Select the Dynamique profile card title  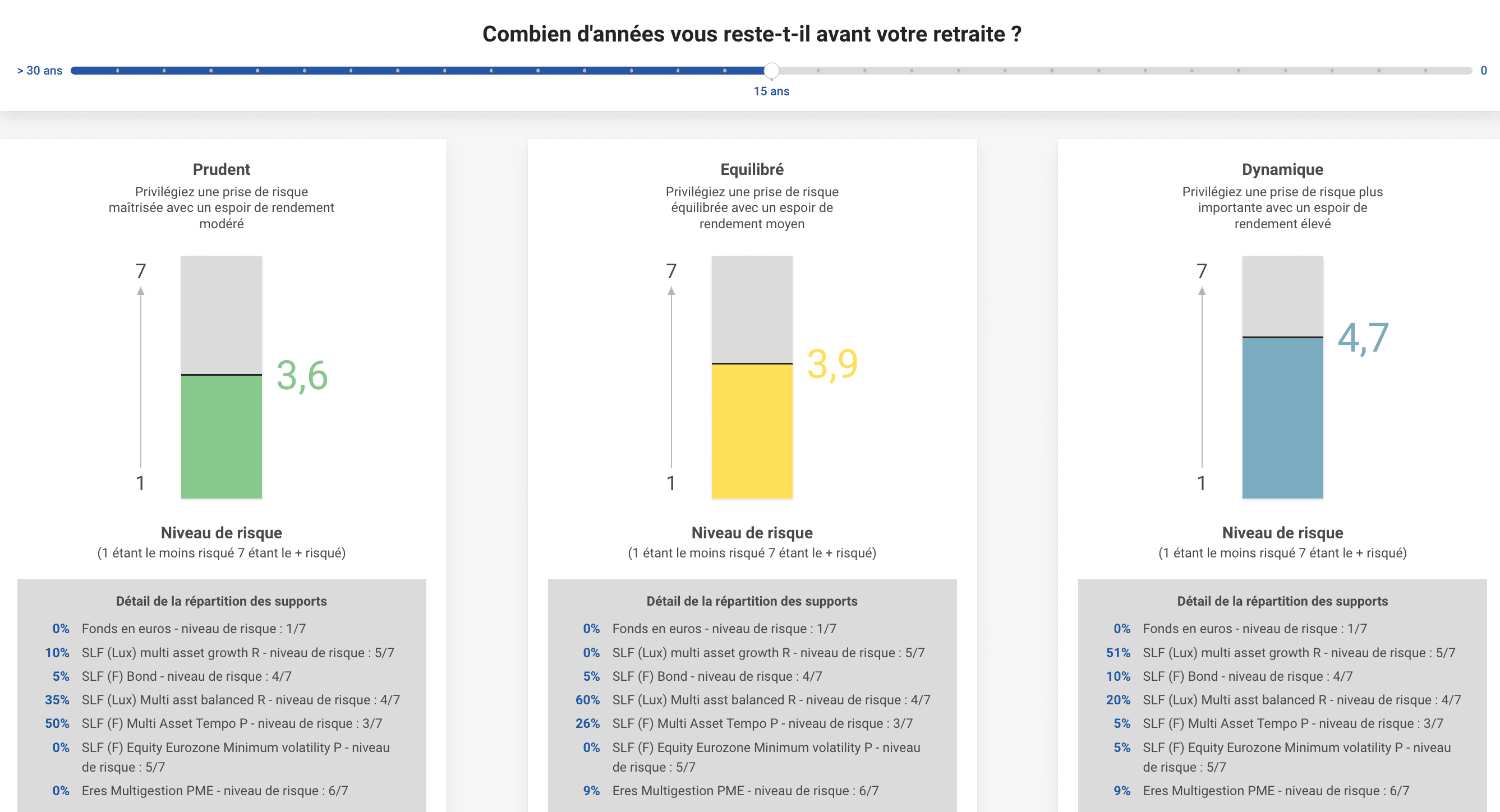point(1282,169)
